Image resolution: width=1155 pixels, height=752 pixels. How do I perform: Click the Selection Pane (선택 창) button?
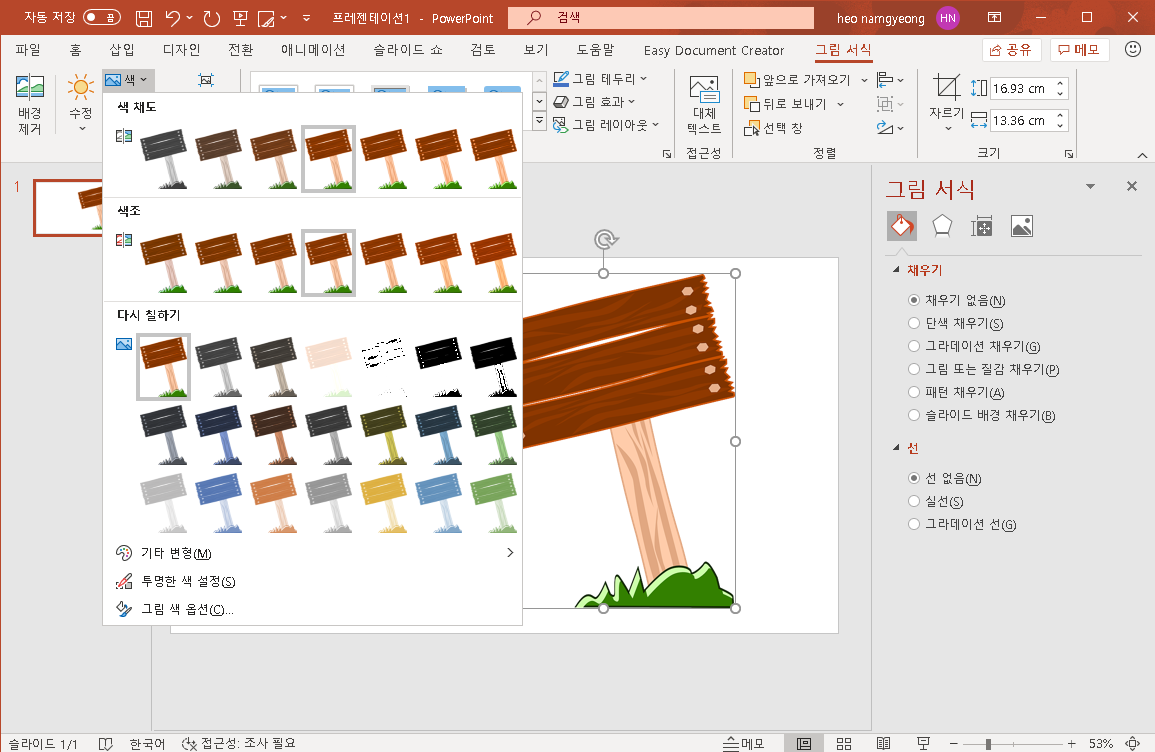773,128
